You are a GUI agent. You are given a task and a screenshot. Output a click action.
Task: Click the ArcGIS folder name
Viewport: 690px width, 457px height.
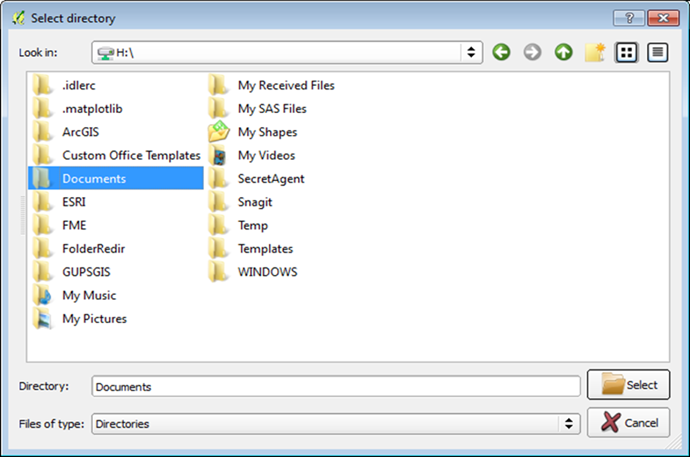coord(81,132)
